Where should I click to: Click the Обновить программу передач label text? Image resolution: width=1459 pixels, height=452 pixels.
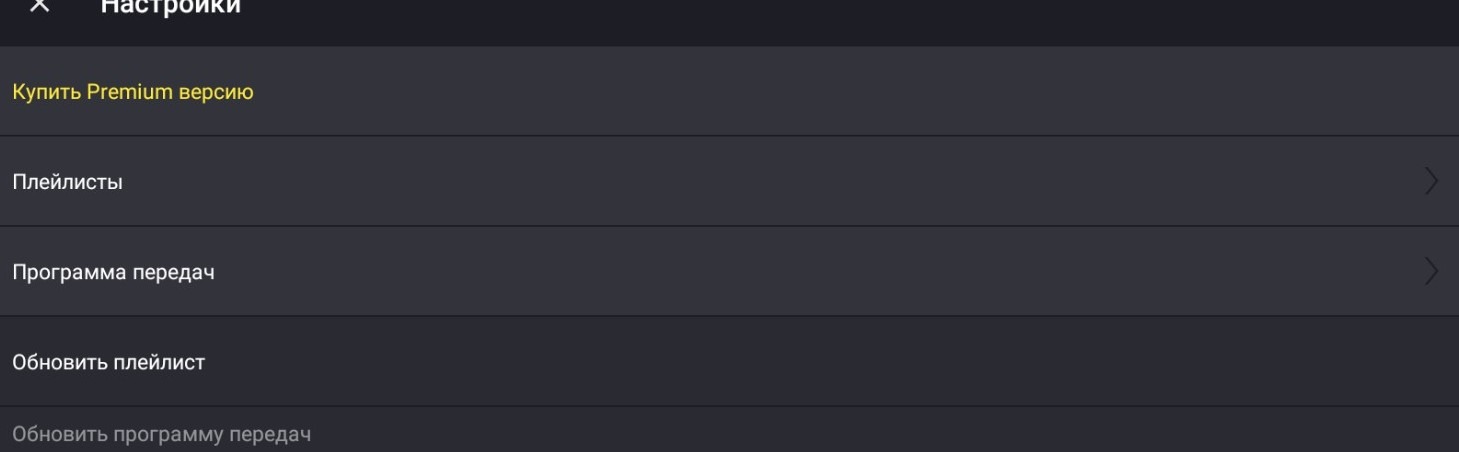point(161,435)
